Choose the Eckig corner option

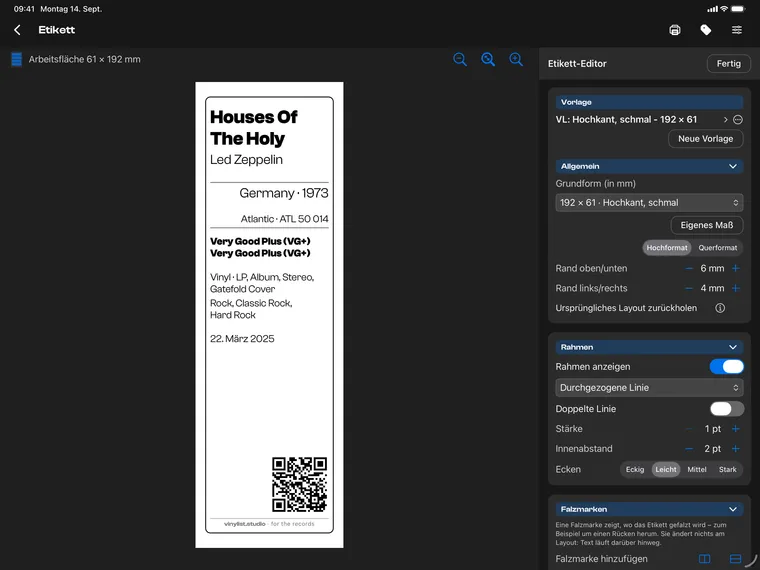pyautogui.click(x=635, y=469)
